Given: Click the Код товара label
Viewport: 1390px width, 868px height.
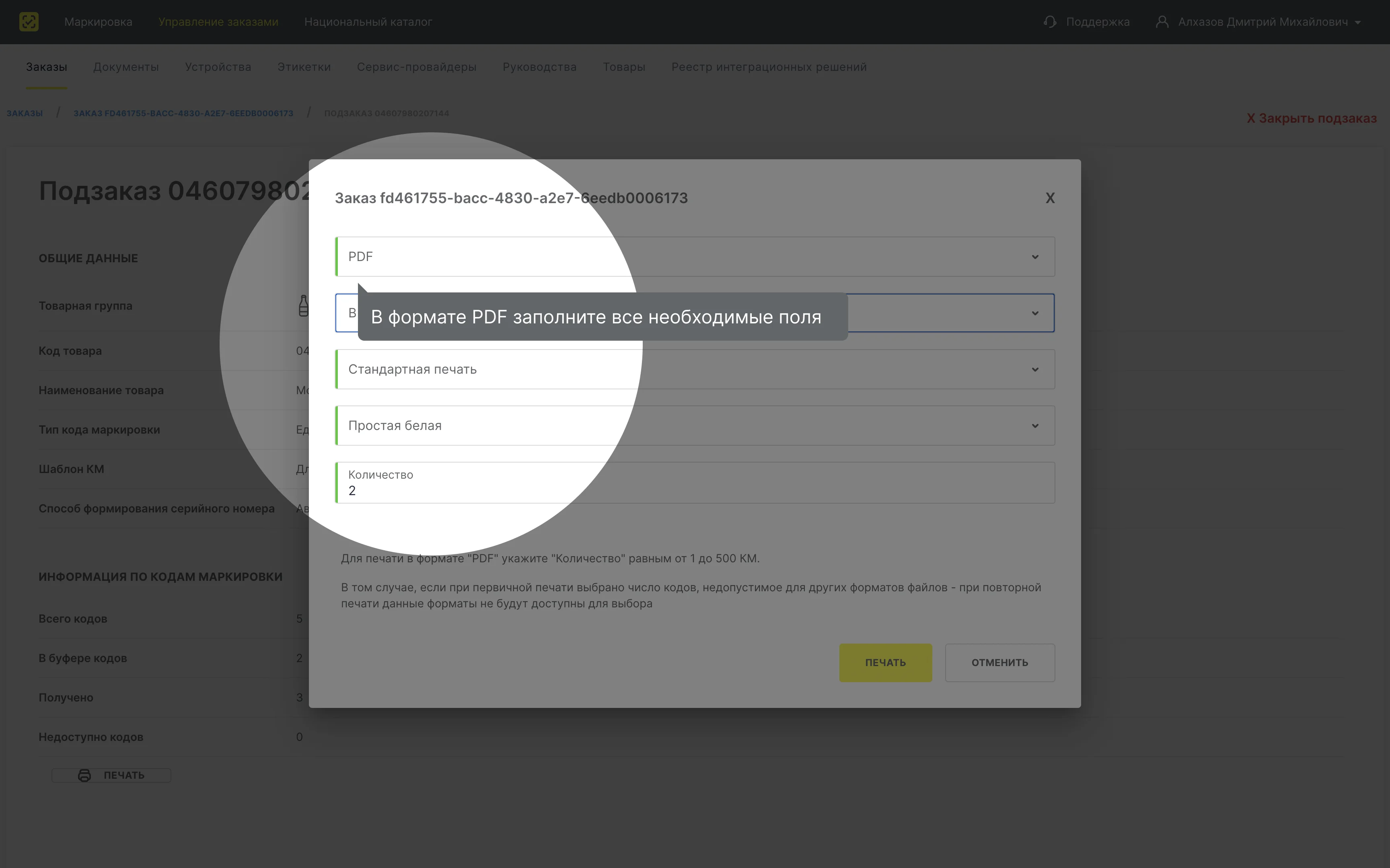Looking at the screenshot, I should [x=70, y=351].
